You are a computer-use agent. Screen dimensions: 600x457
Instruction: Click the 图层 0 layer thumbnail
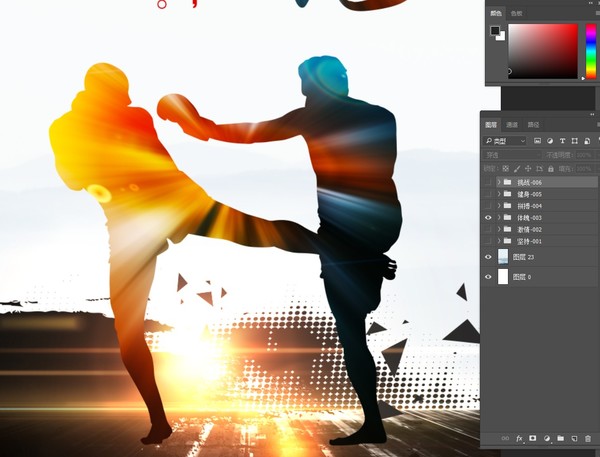[503, 277]
